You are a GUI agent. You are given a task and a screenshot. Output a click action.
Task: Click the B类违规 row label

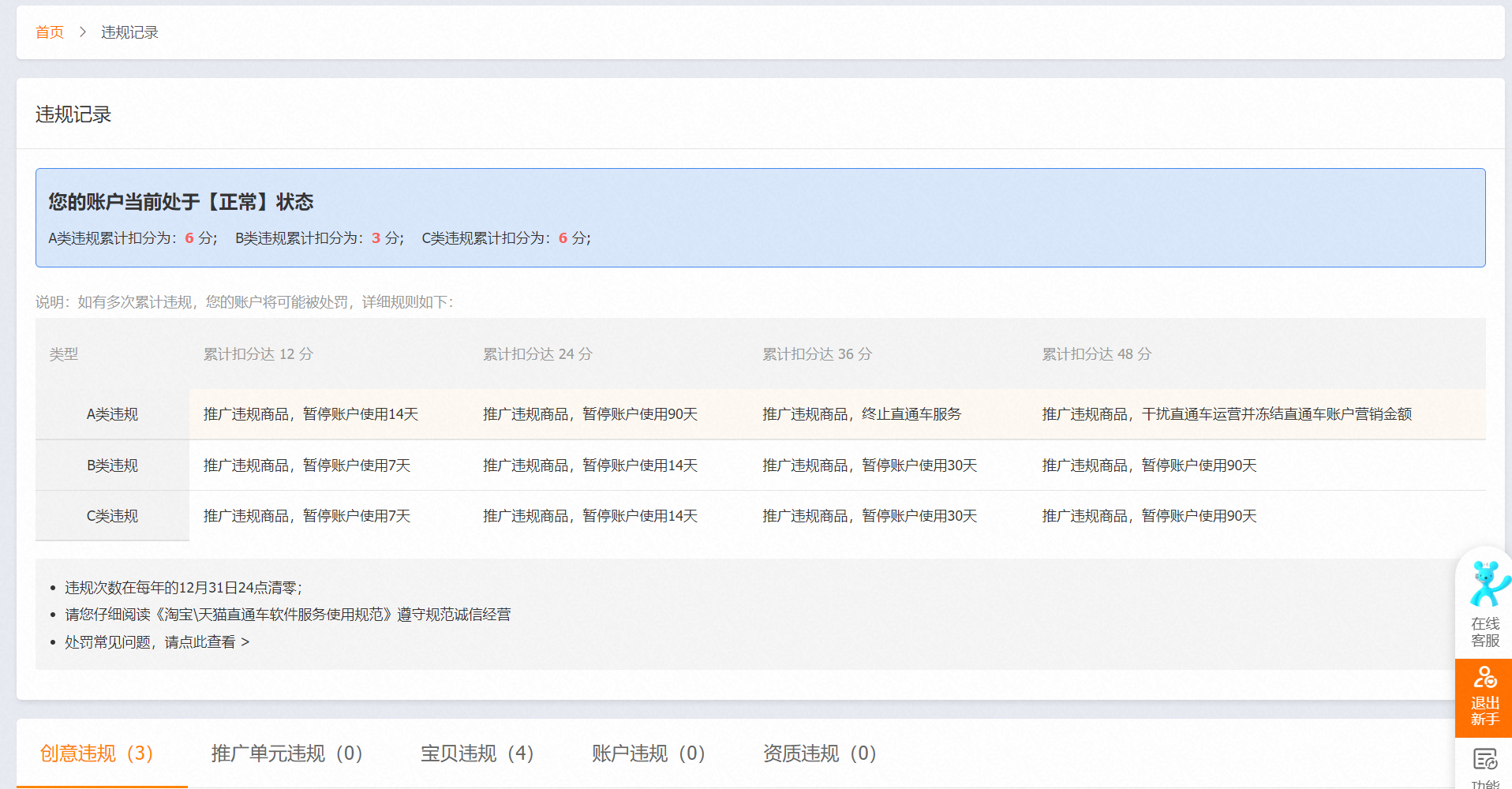[x=112, y=465]
